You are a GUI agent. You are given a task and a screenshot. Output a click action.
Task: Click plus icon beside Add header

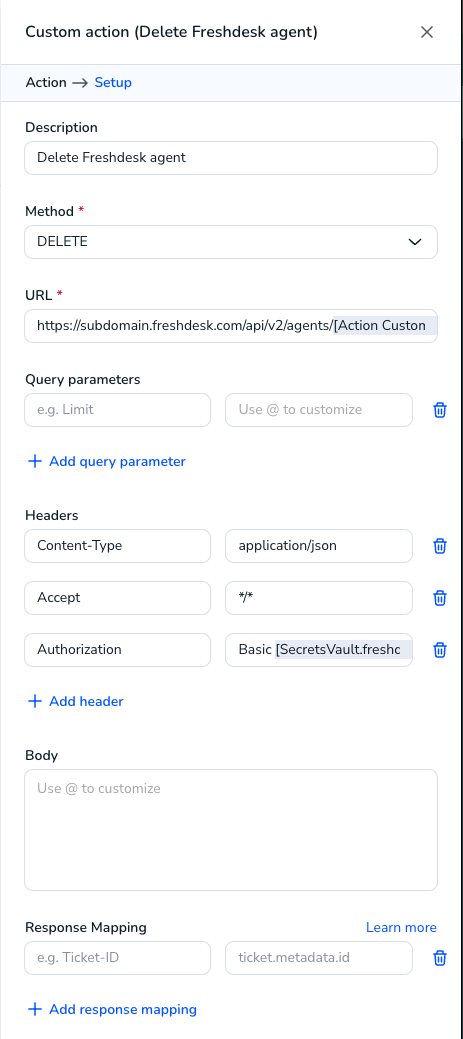click(x=34, y=701)
